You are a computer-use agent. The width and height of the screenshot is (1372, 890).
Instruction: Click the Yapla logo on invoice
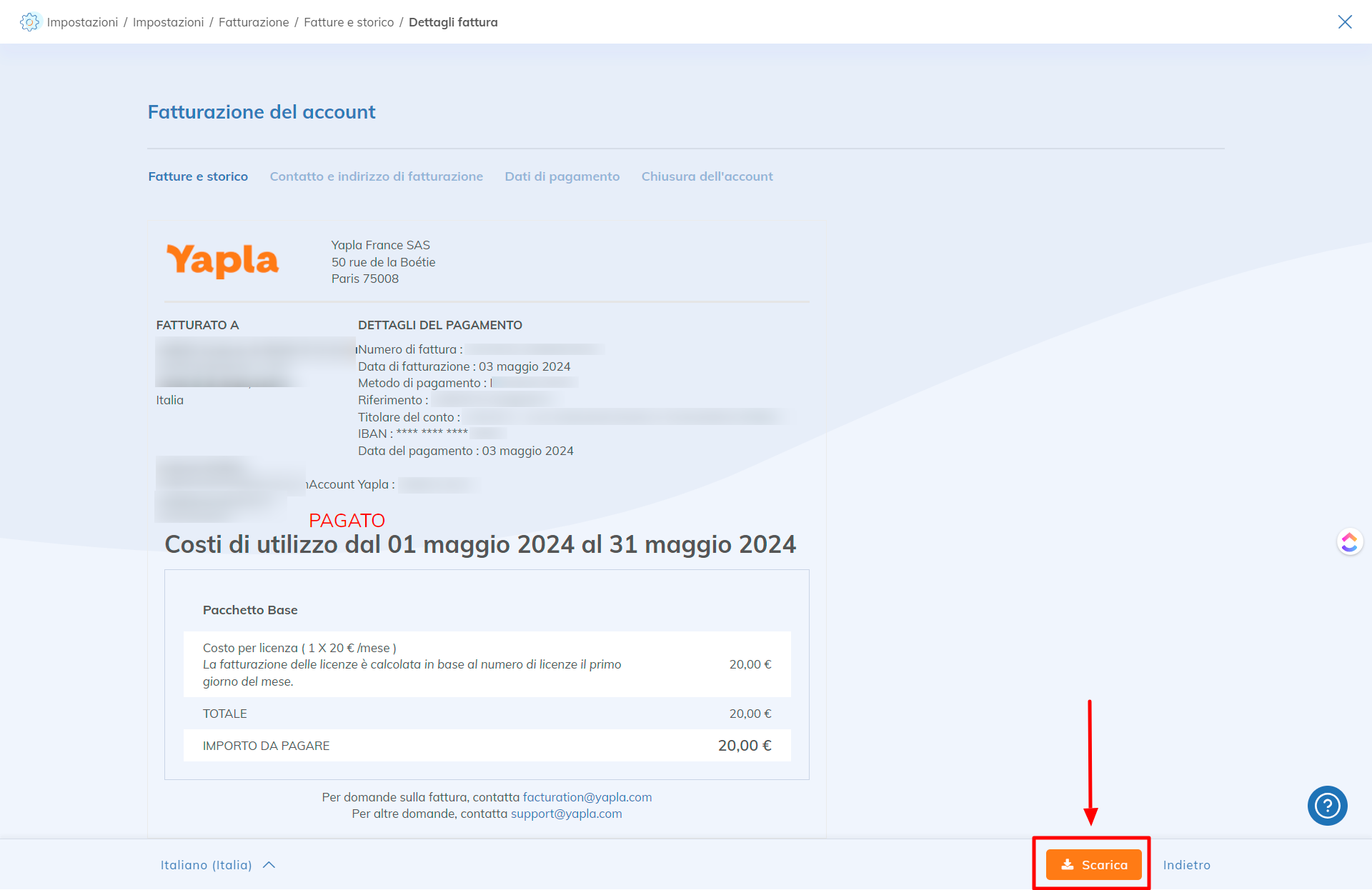click(x=222, y=261)
